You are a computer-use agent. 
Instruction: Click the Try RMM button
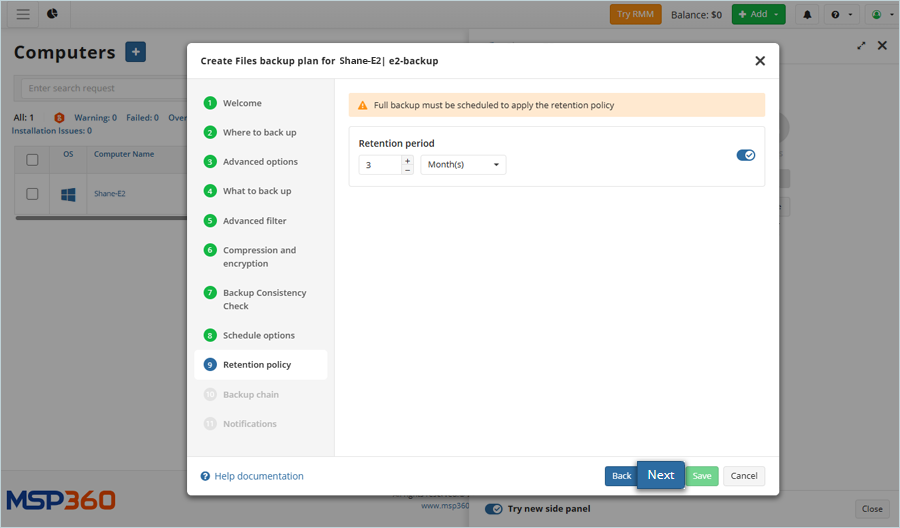click(635, 15)
